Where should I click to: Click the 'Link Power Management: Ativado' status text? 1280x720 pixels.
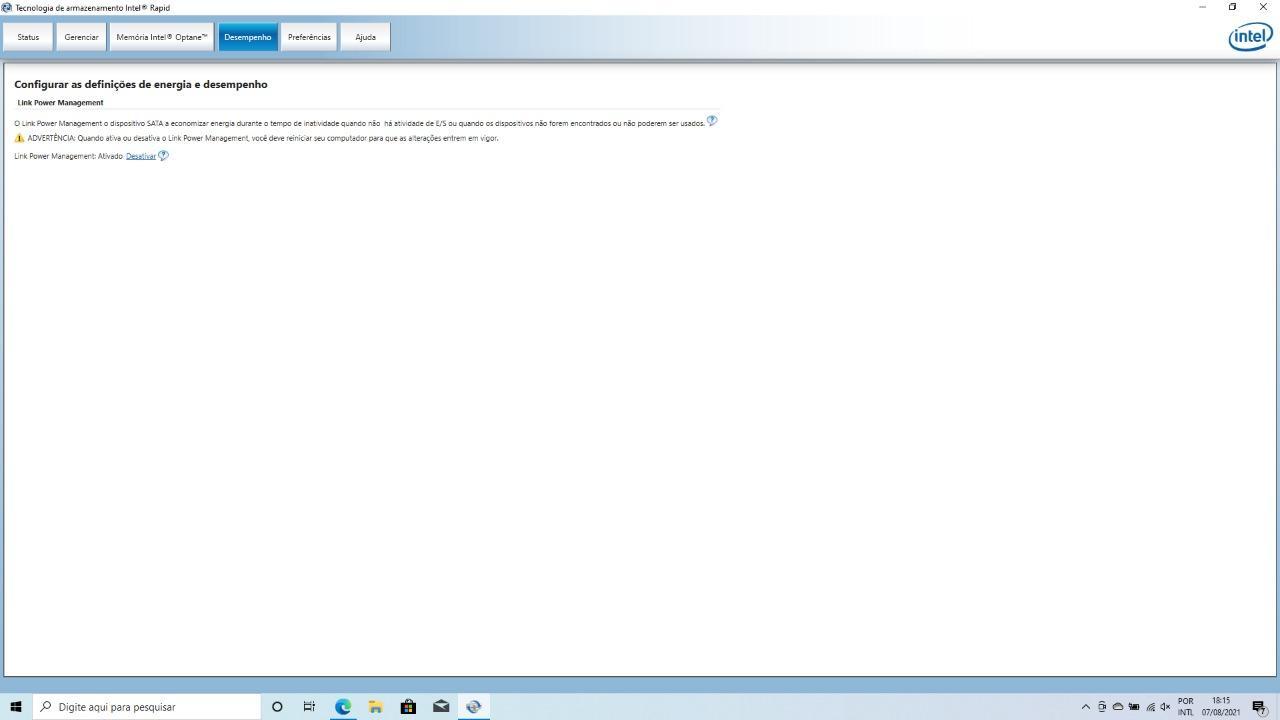click(x=69, y=156)
